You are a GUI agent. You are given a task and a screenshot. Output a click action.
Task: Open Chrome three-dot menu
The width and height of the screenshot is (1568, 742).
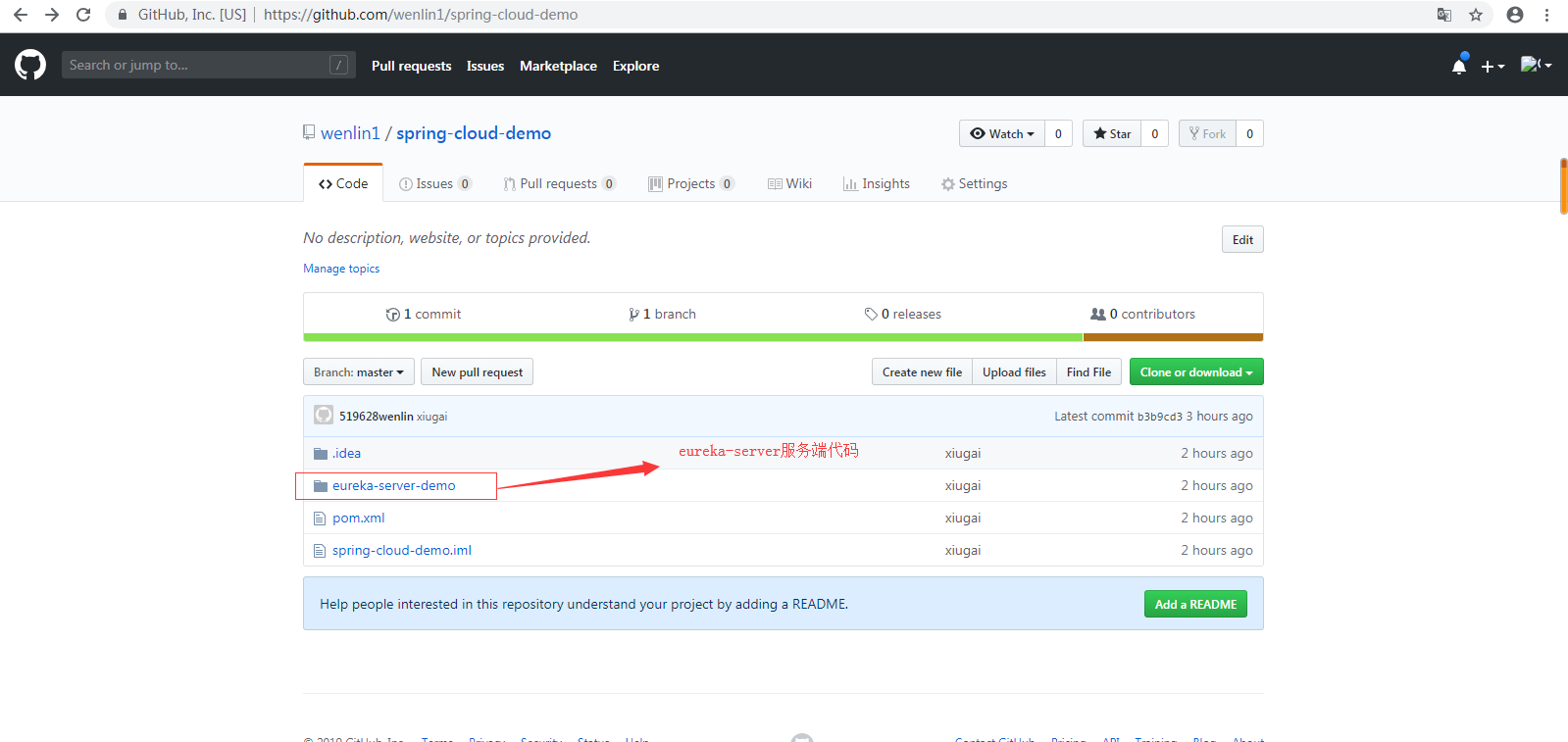[x=1546, y=15]
